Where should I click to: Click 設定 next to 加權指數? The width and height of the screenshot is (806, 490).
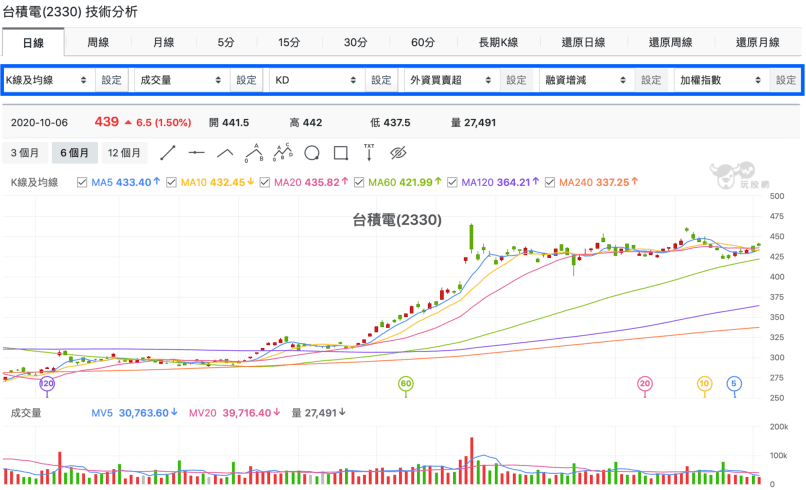tap(786, 80)
